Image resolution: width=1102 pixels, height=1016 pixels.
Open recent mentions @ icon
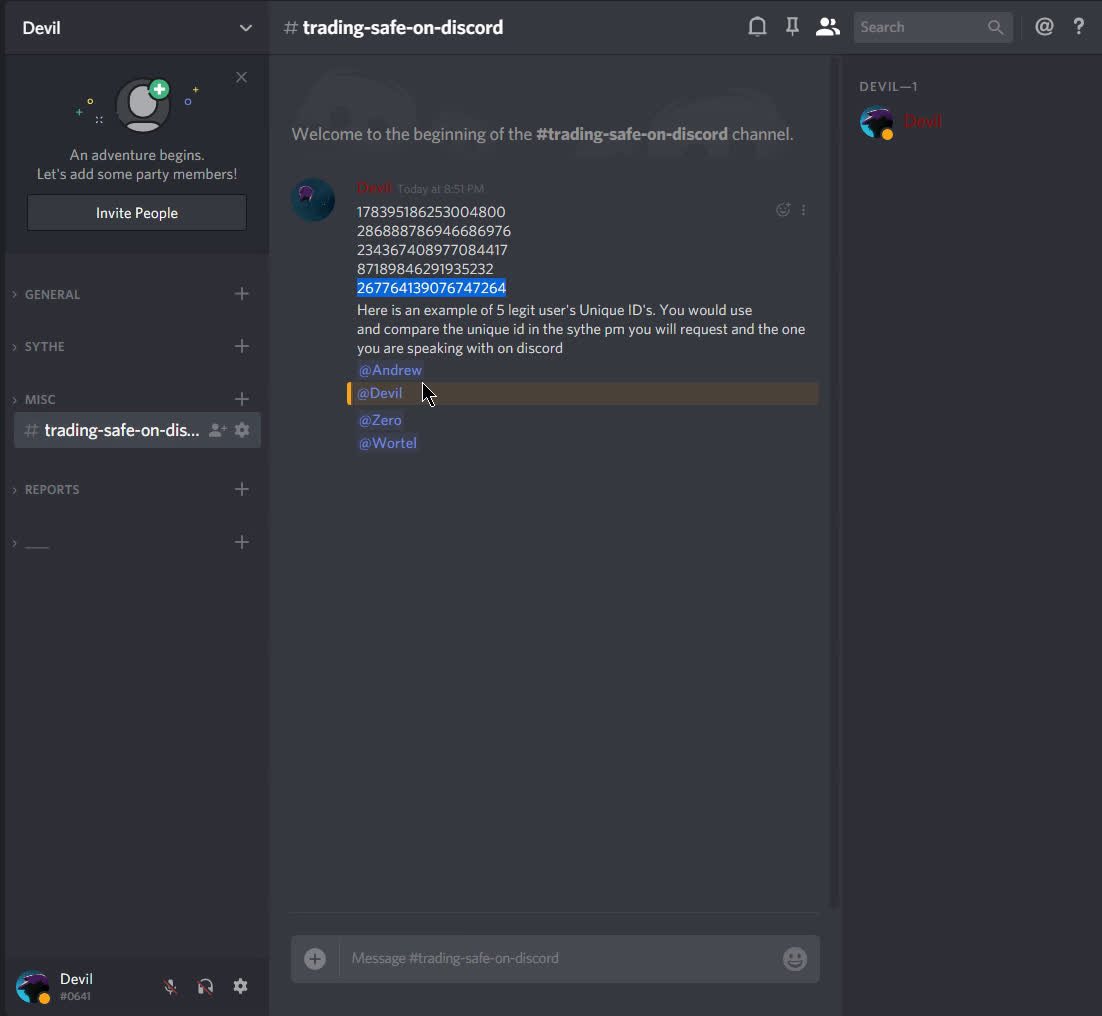point(1044,27)
